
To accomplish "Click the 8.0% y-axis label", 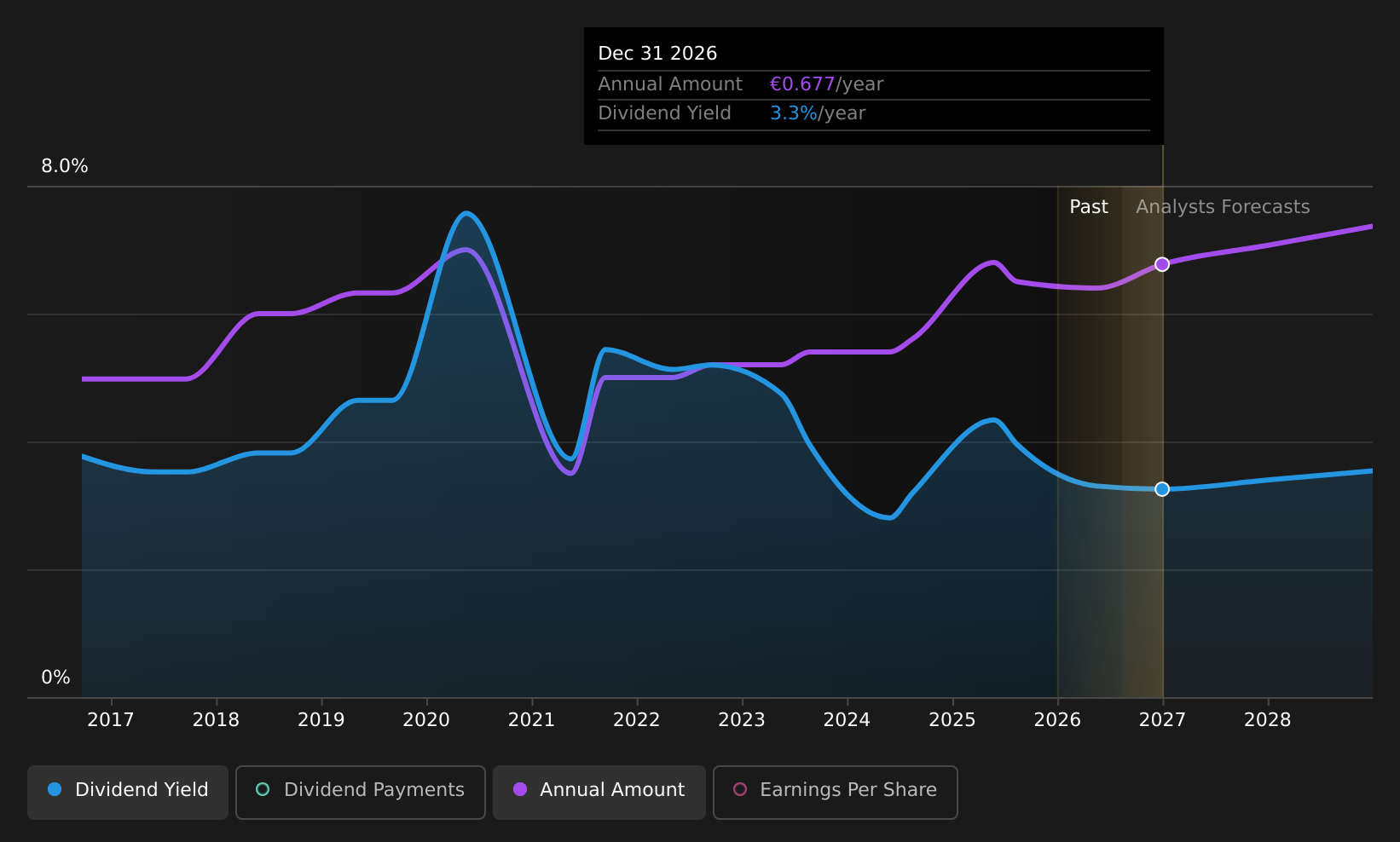I will [x=65, y=166].
